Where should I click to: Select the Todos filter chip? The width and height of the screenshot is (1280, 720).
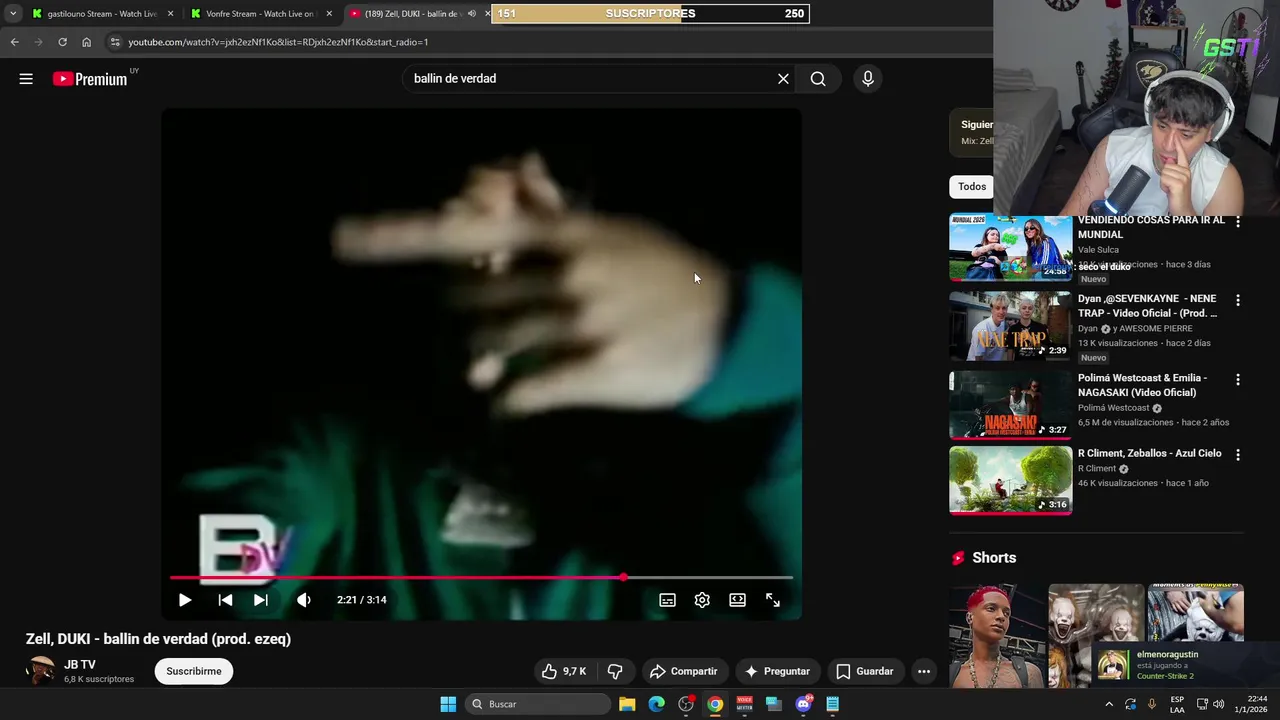[x=972, y=187]
